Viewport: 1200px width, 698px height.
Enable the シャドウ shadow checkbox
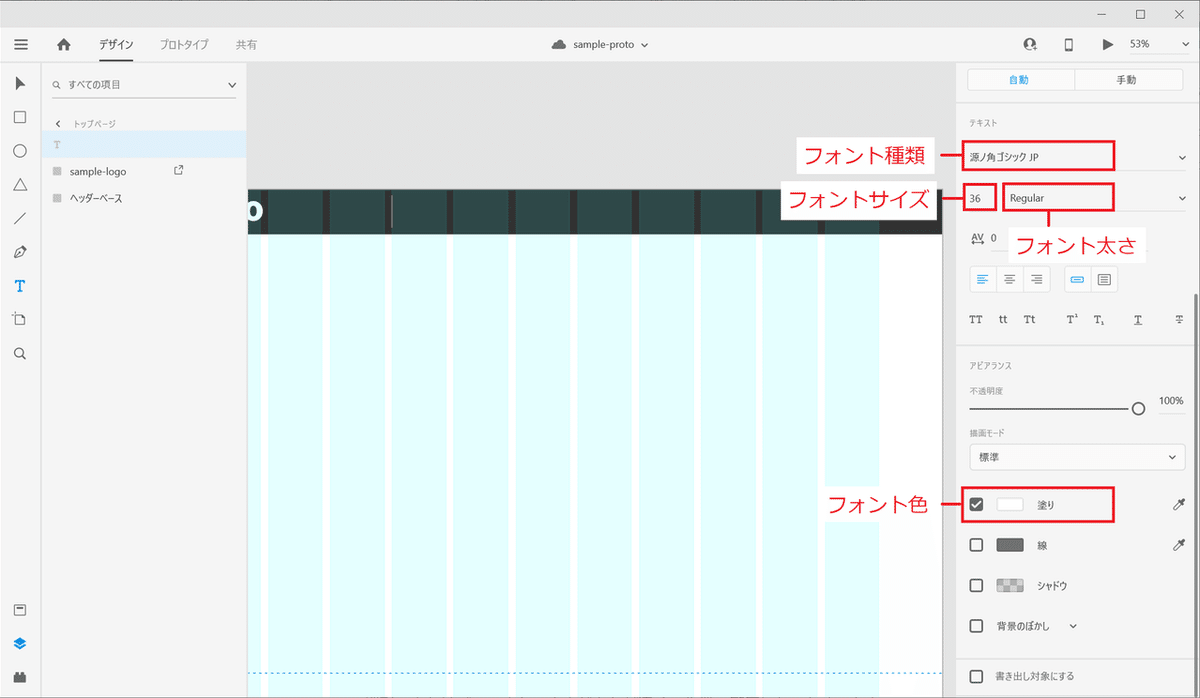click(x=977, y=585)
